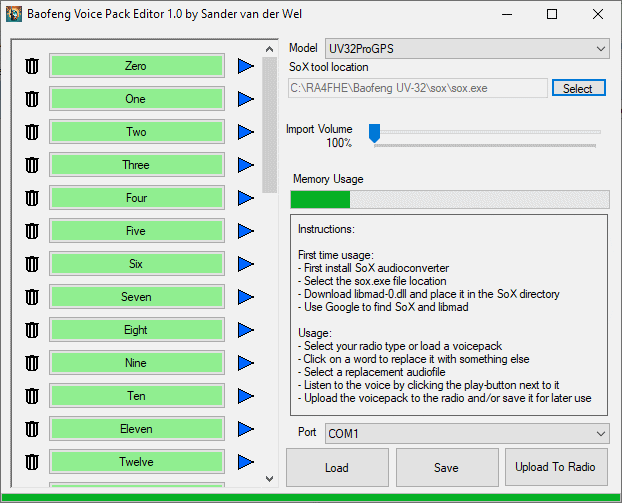Play the Ten voice sample
The image size is (622, 503).
[246, 395]
